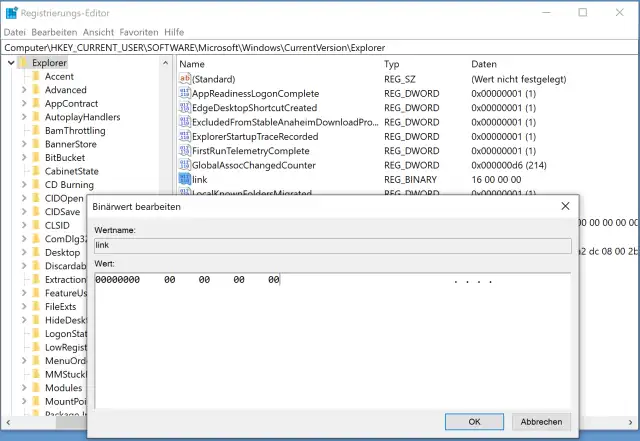Select the CIDSave folder icon
The width and height of the screenshot is (640, 441).
coord(36,212)
